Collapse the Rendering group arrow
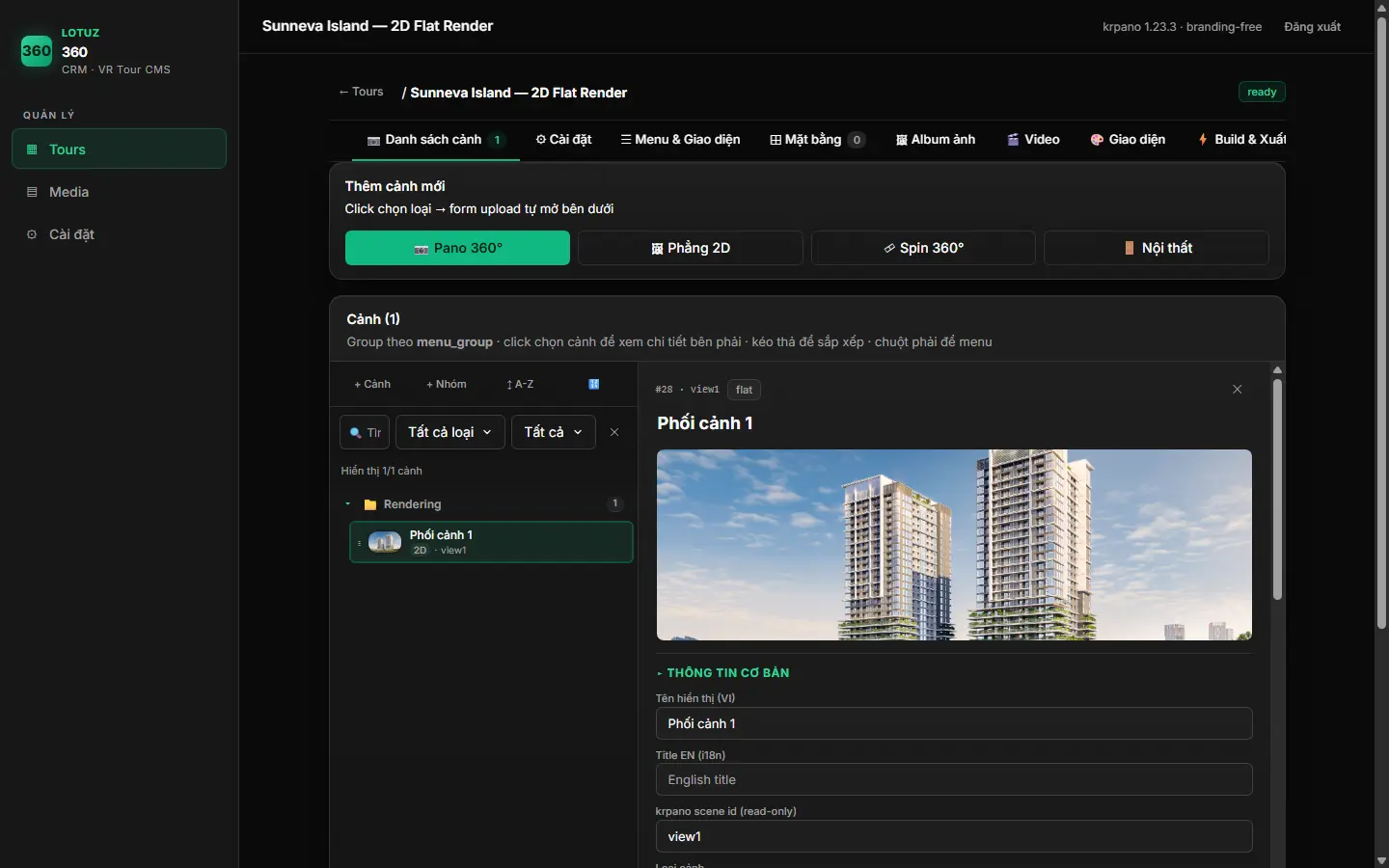Viewport: 1389px width, 868px height. 348,504
